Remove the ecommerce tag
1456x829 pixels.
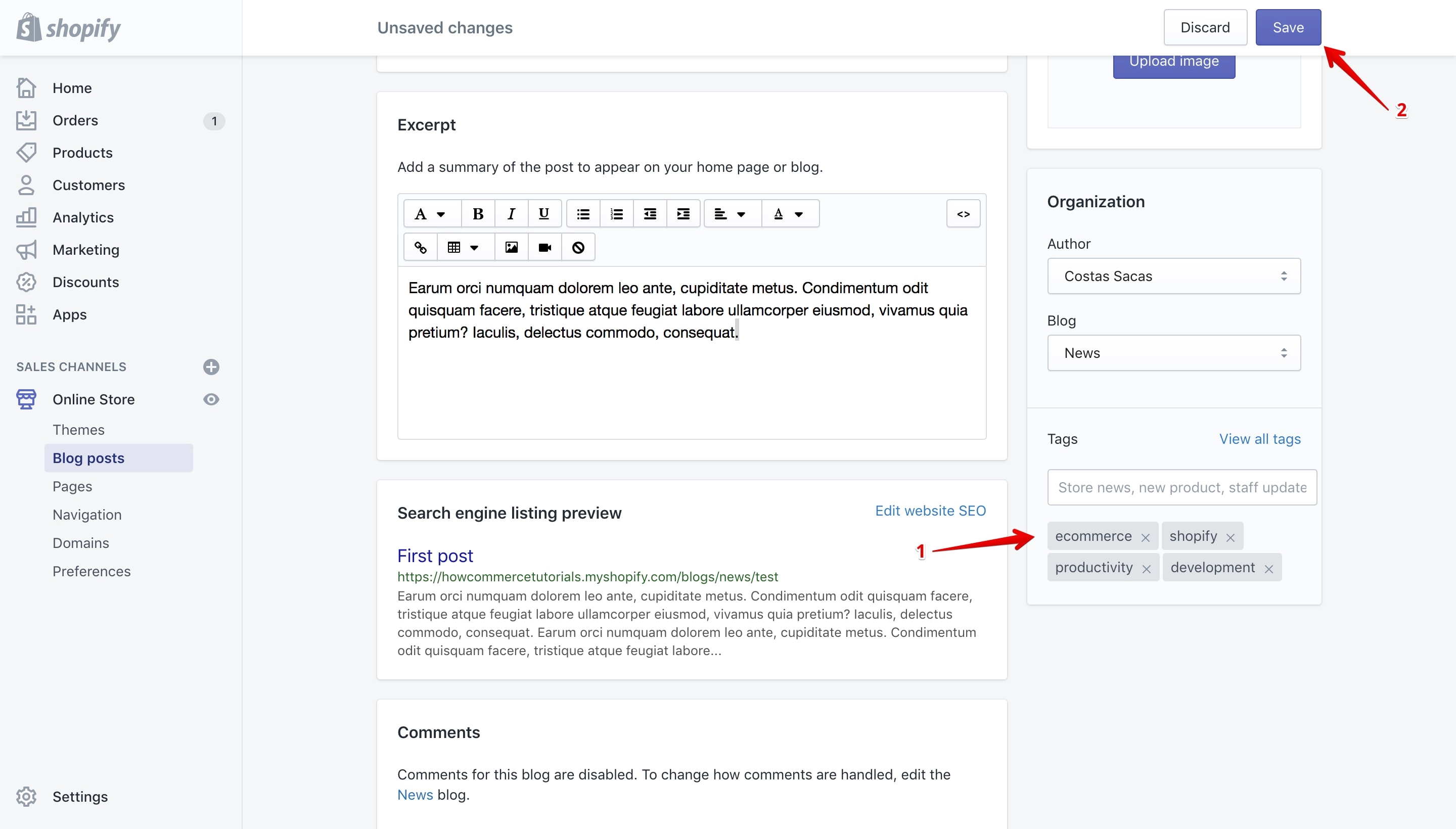click(x=1146, y=537)
